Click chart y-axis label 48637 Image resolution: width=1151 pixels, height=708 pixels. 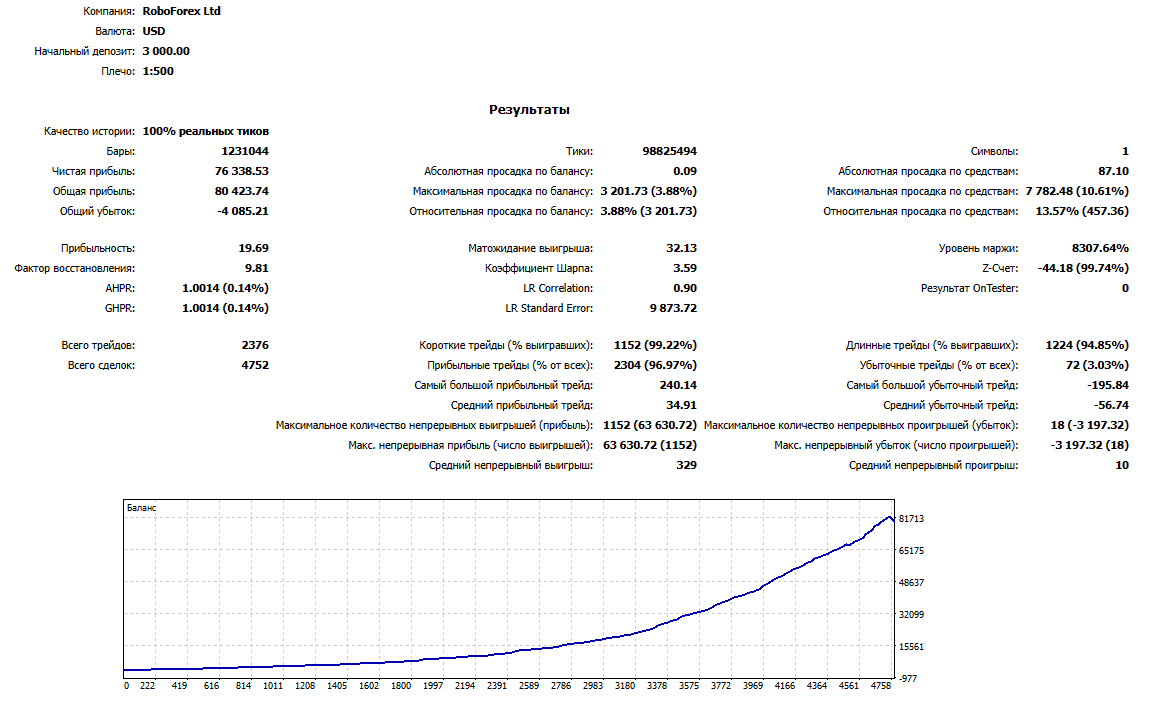pos(911,583)
